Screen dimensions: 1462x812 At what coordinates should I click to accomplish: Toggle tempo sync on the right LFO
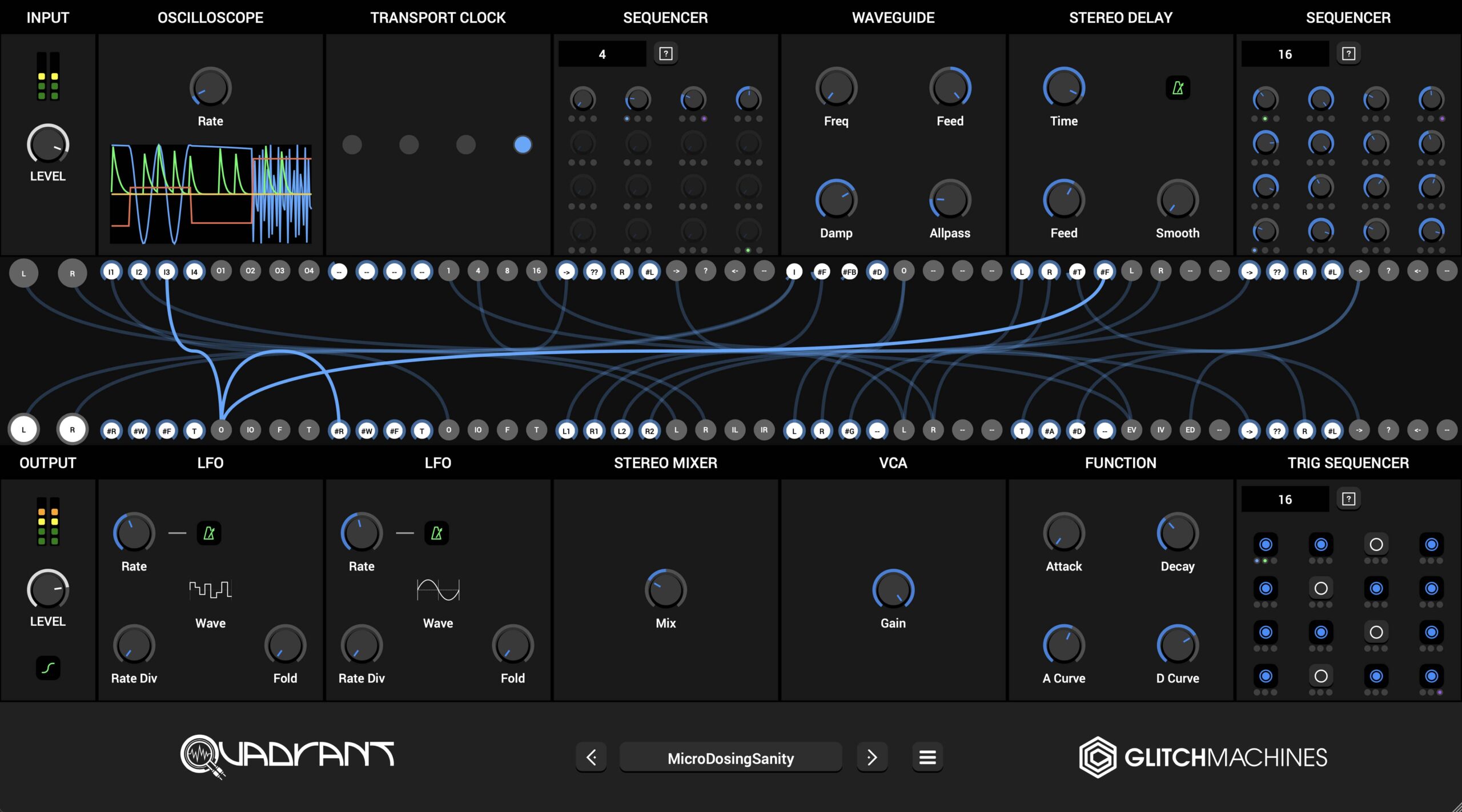pyautogui.click(x=436, y=533)
